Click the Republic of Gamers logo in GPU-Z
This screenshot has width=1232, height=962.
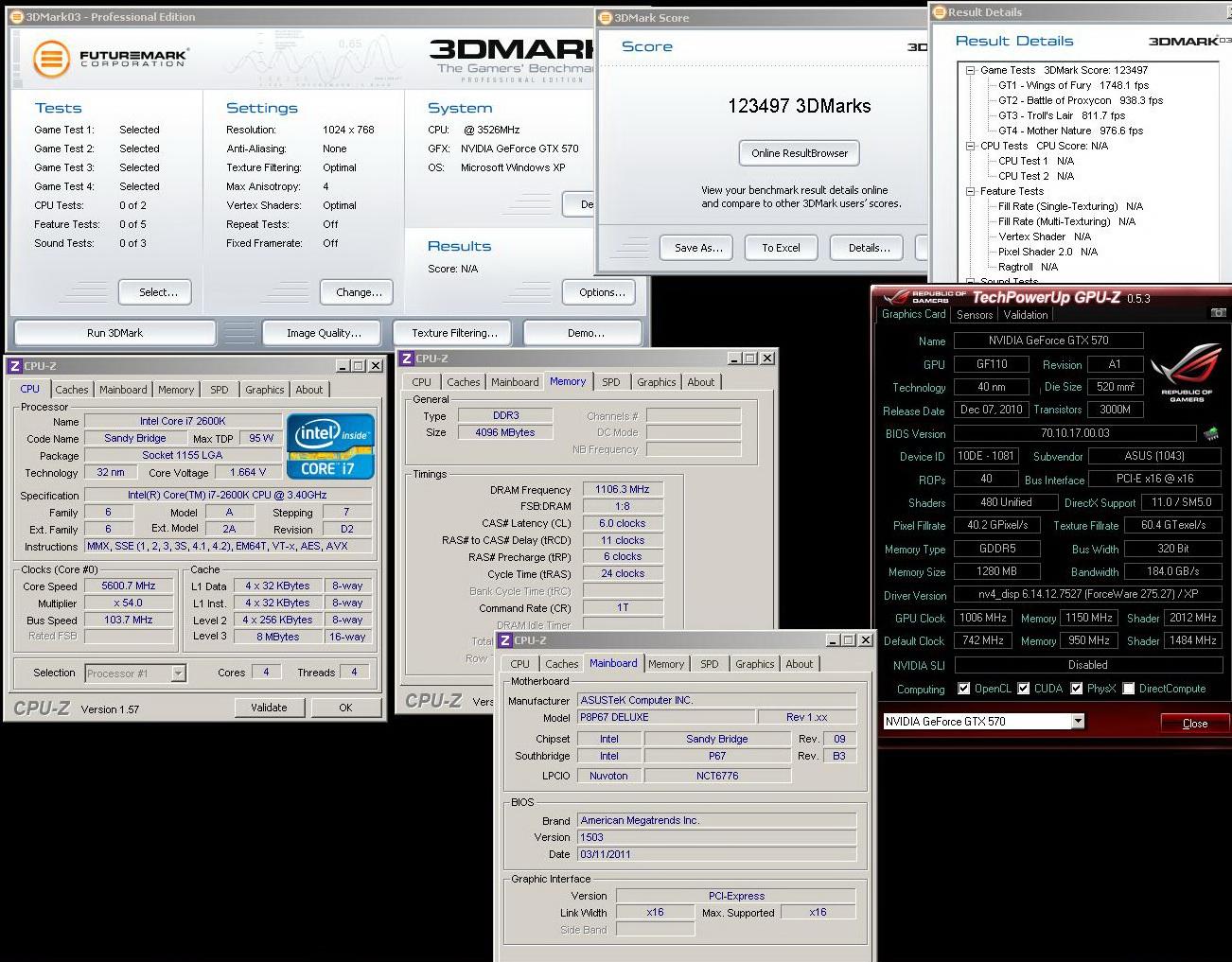click(1187, 373)
